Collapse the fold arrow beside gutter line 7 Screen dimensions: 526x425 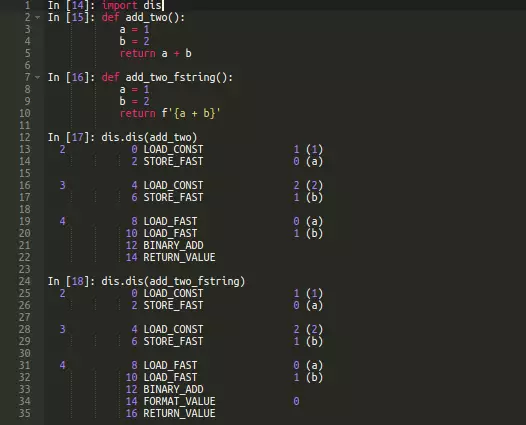point(38,77)
